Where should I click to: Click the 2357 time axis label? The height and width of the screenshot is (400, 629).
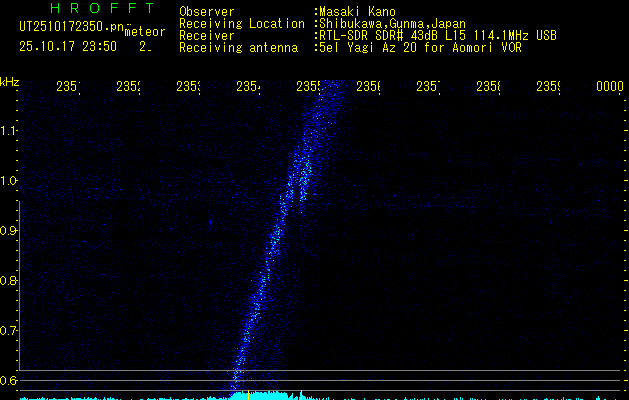coord(428,86)
